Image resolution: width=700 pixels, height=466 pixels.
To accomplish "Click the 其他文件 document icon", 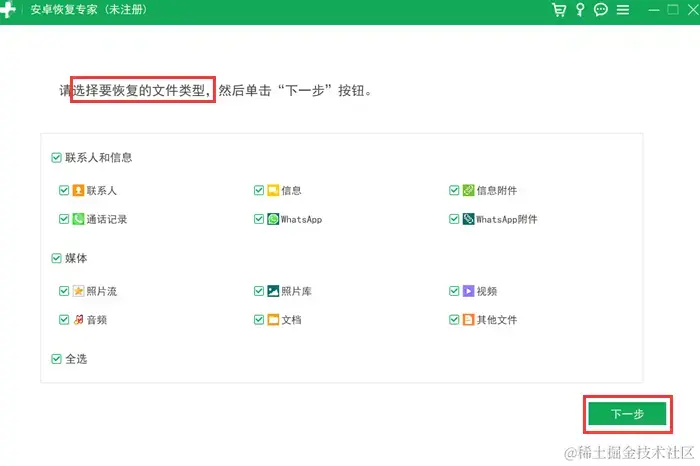I will coord(468,320).
